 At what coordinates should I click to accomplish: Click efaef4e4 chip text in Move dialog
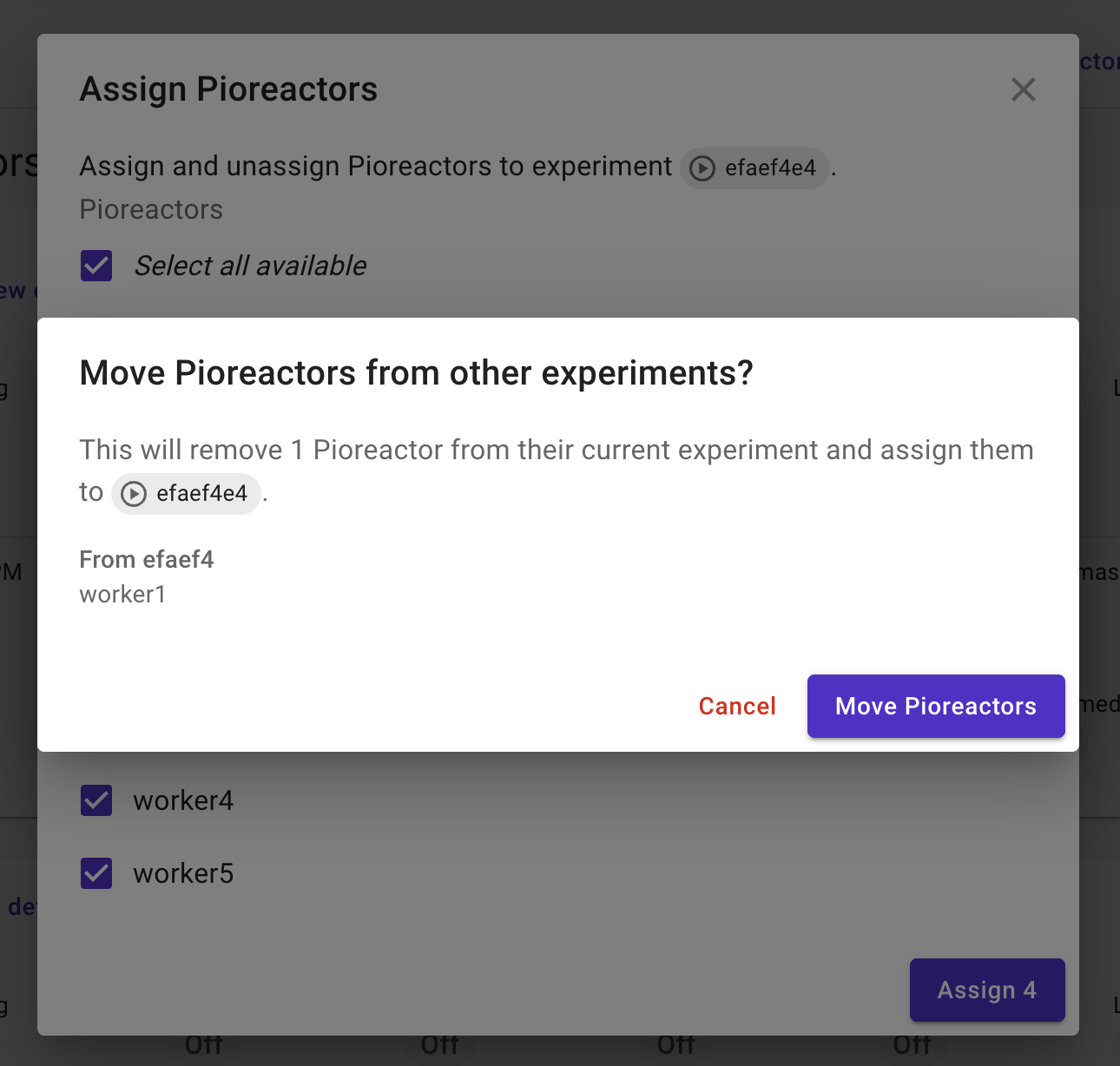click(201, 494)
